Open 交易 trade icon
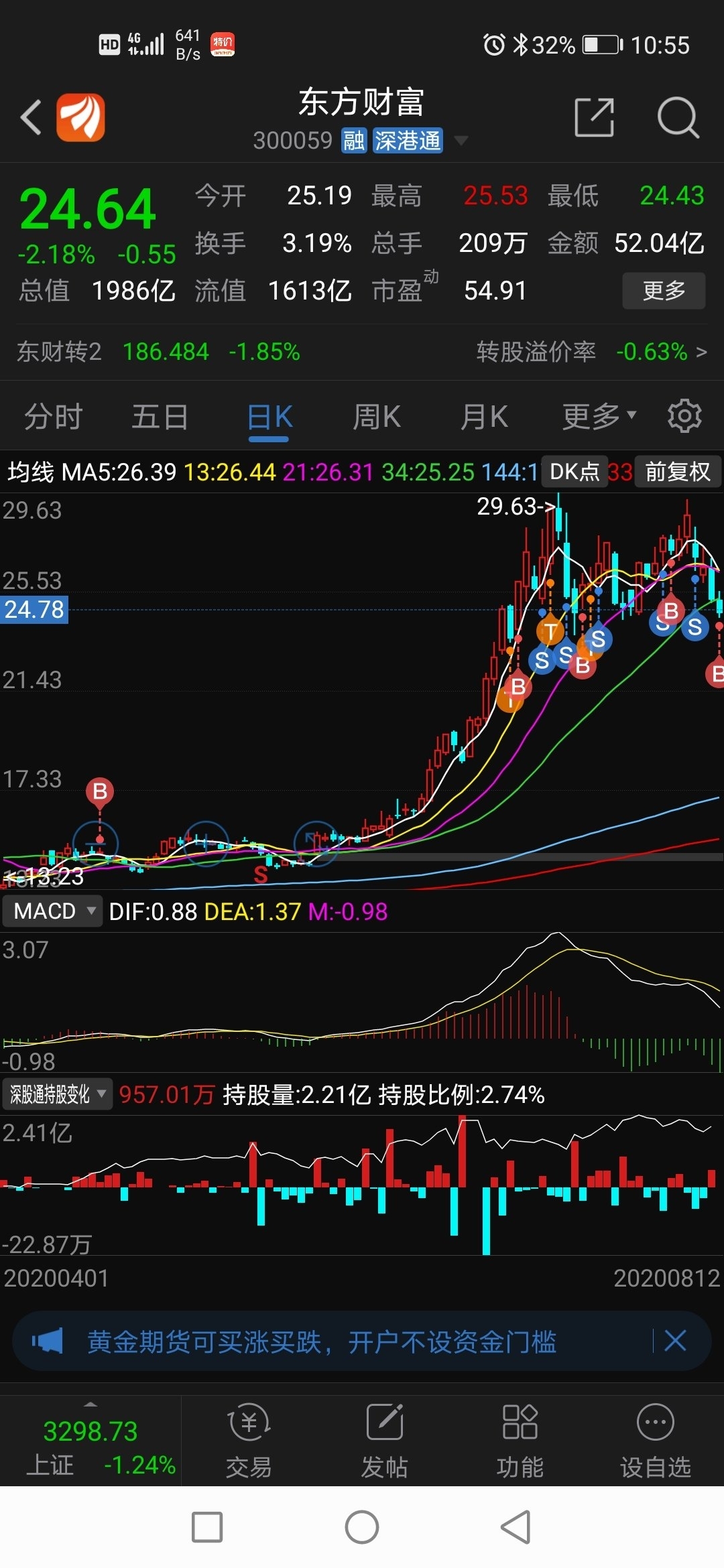This screenshot has width=724, height=1568. click(249, 1441)
